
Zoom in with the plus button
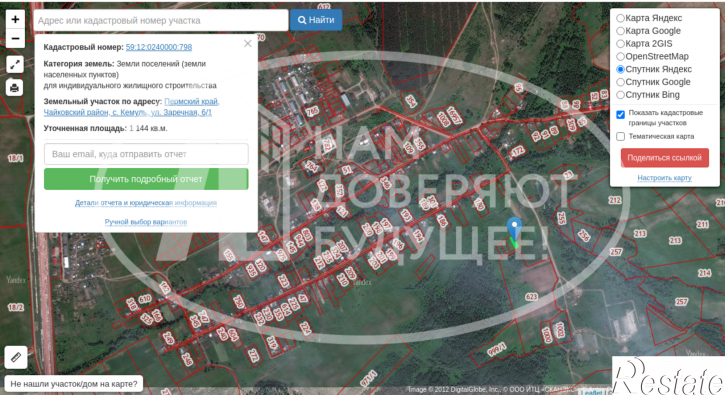coord(15,19)
